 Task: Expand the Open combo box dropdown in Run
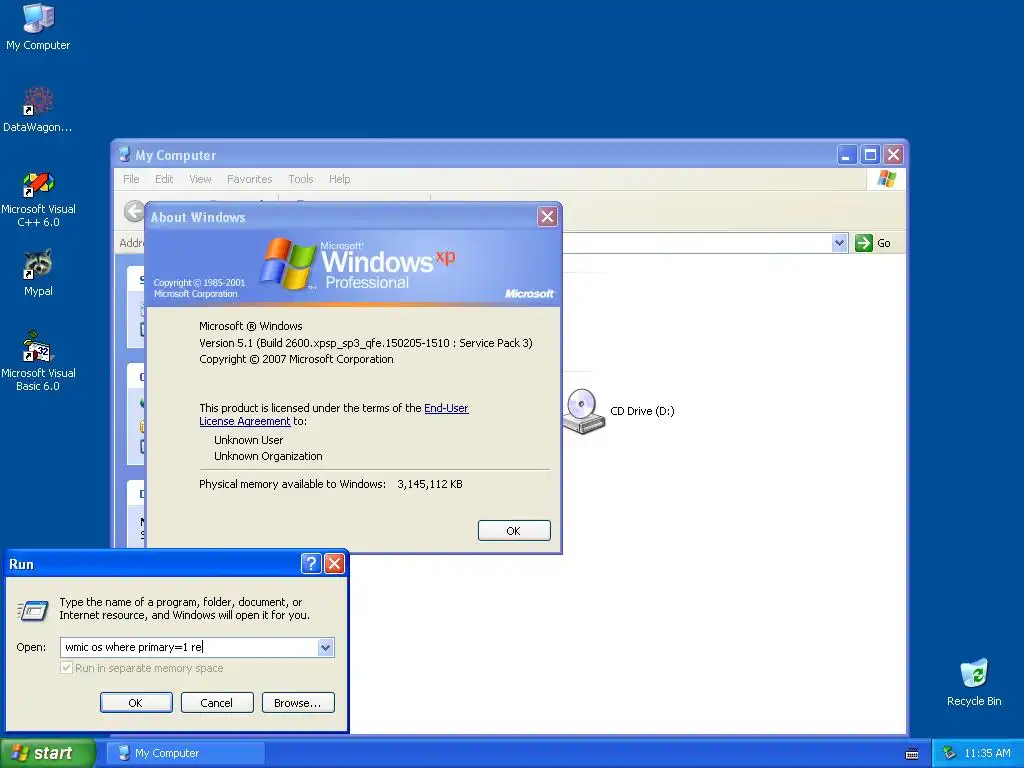pos(325,647)
